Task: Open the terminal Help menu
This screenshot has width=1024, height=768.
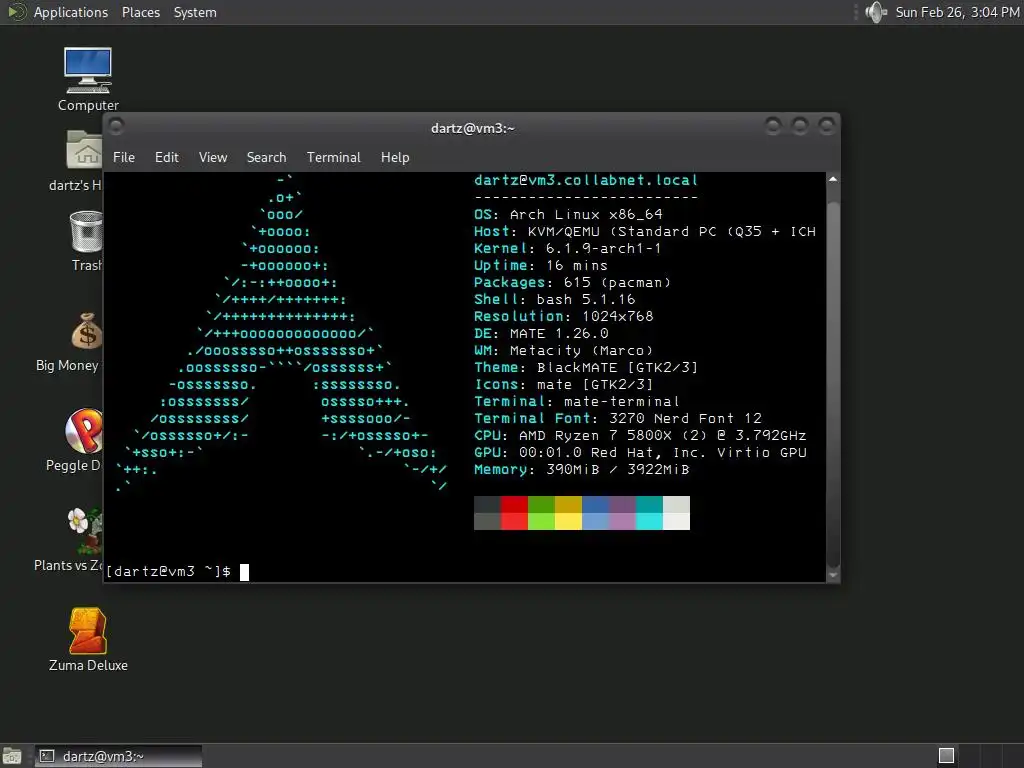Action: point(395,157)
